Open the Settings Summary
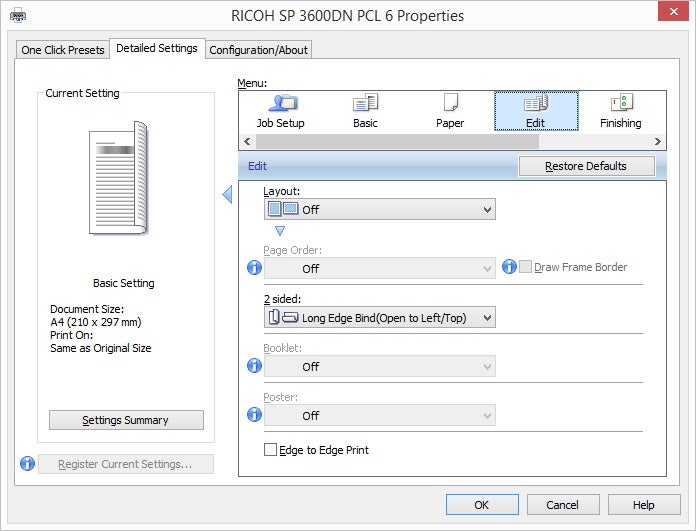 click(126, 420)
